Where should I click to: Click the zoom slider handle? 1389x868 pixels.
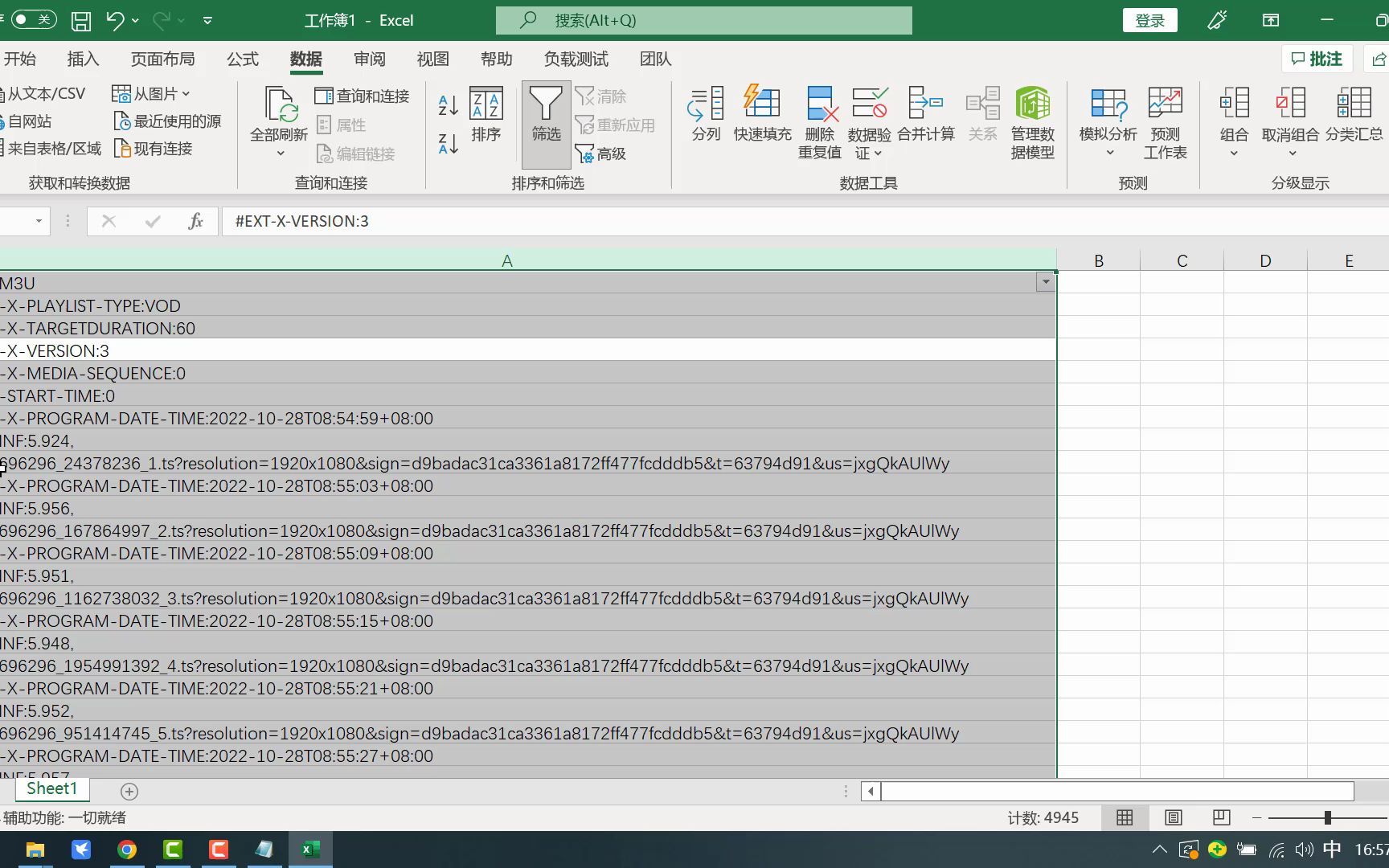click(x=1327, y=817)
